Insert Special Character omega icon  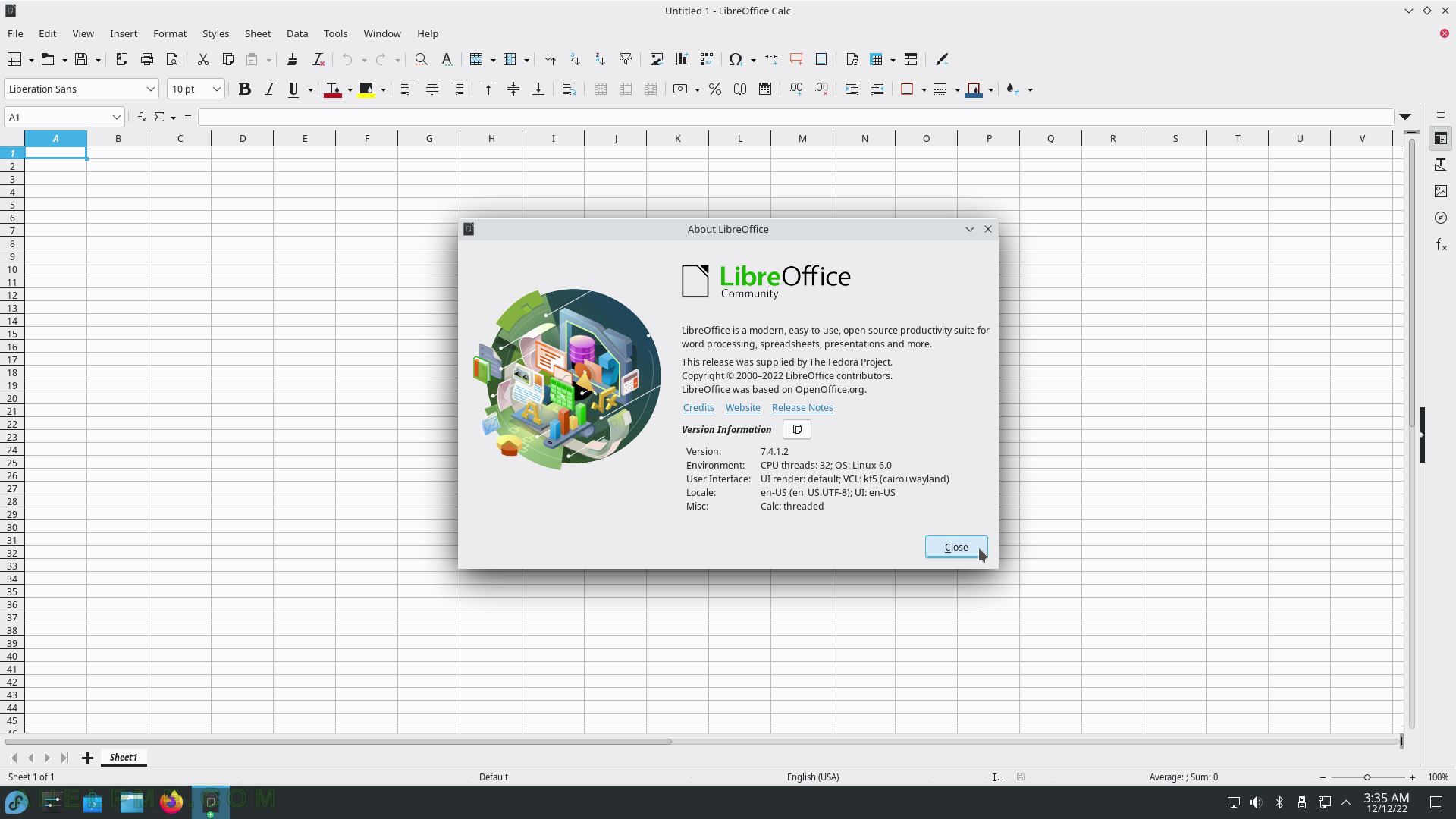(735, 59)
